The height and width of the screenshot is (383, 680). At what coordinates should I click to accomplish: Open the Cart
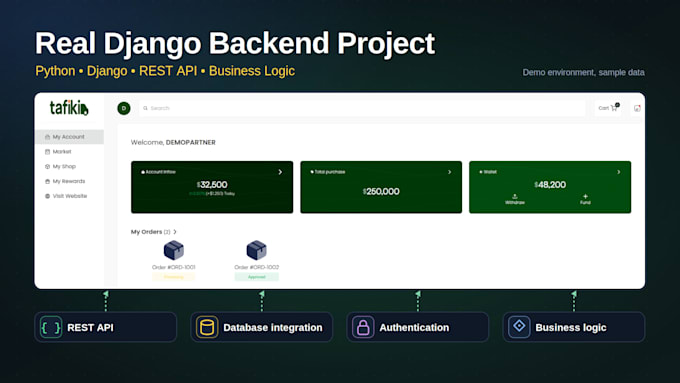coord(608,108)
